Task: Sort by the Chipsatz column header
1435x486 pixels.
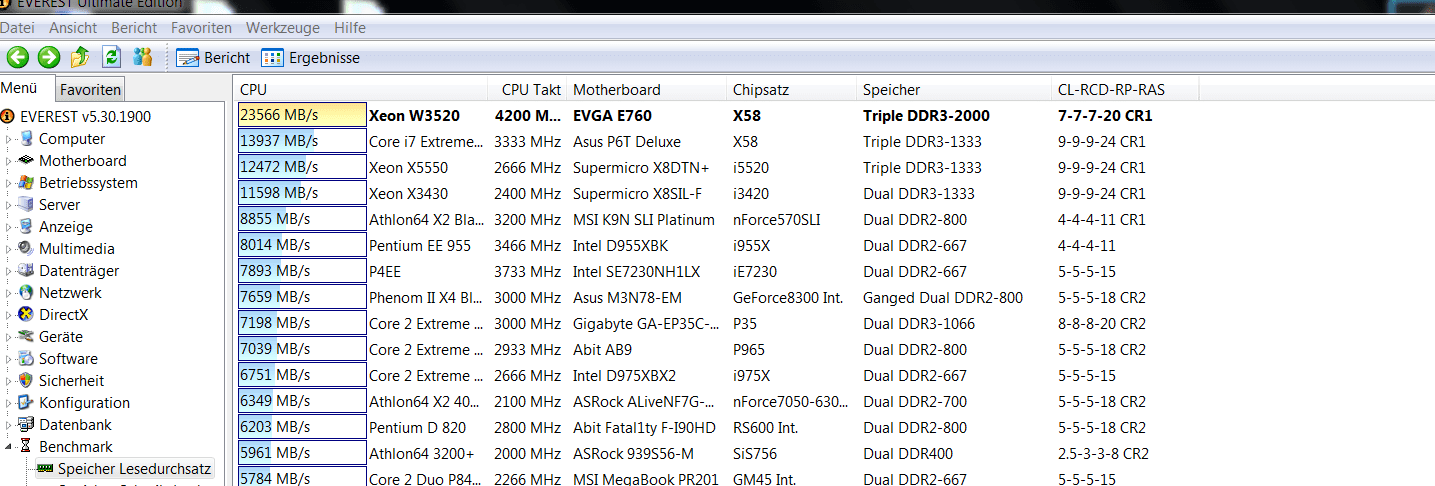Action: tap(792, 89)
